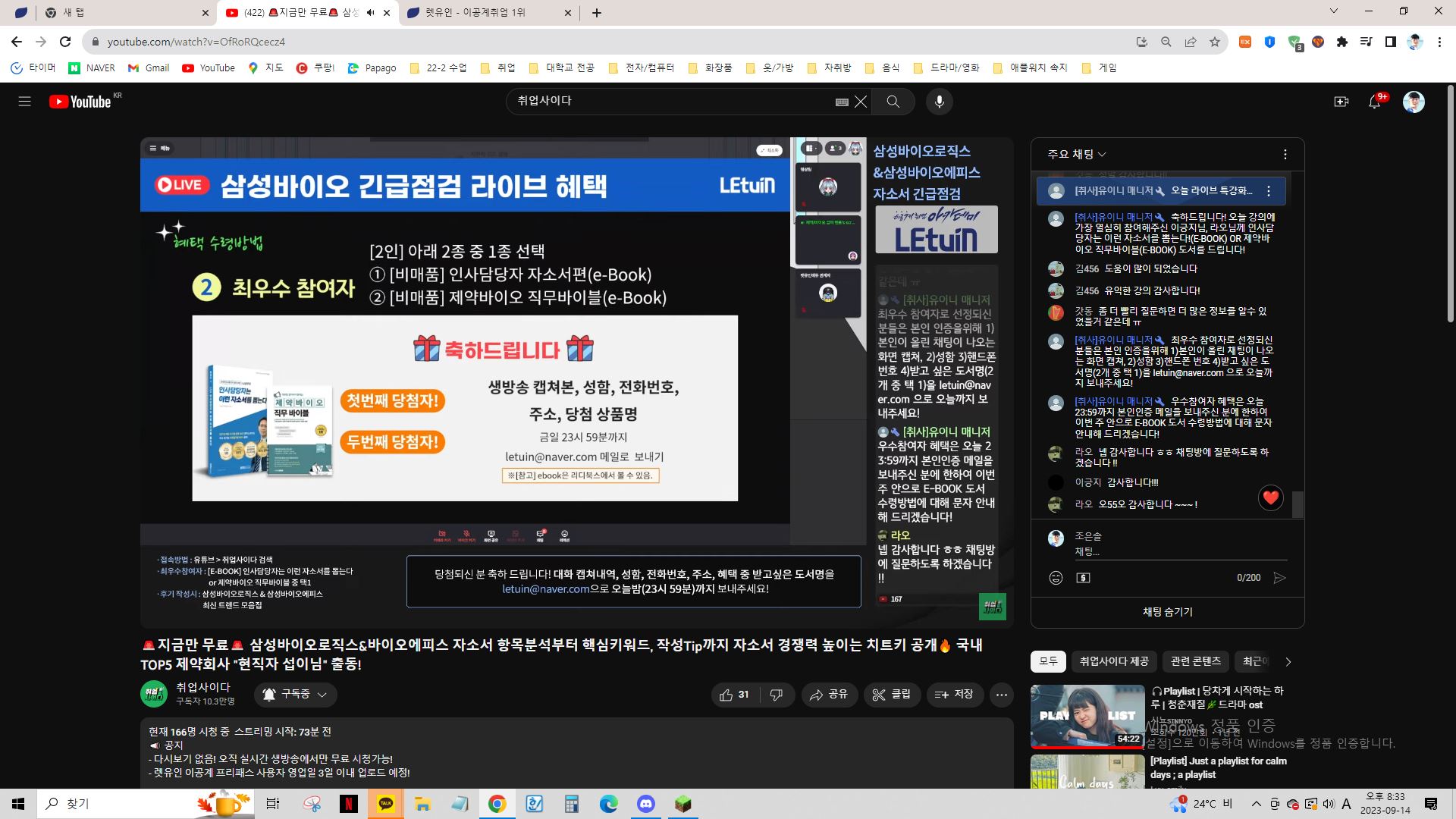Click the red heart reaction button
Screen dimensions: 1456x819
pyautogui.click(x=1270, y=497)
